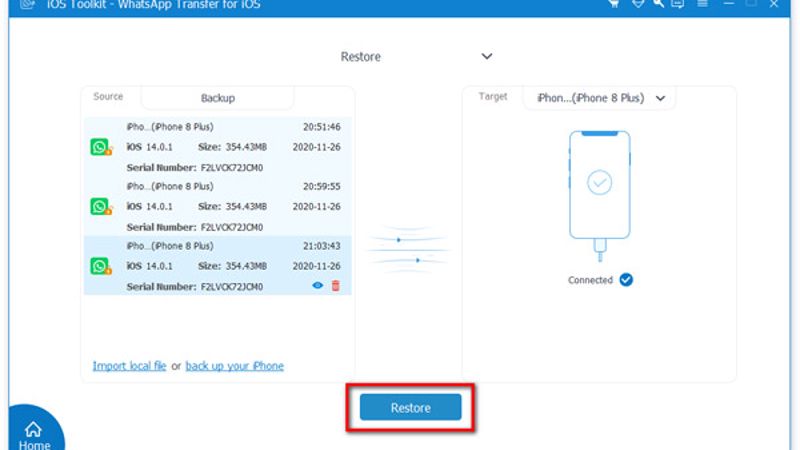800x450 pixels.
Task: Select the backup made at 21:03:43
Action: [218, 265]
